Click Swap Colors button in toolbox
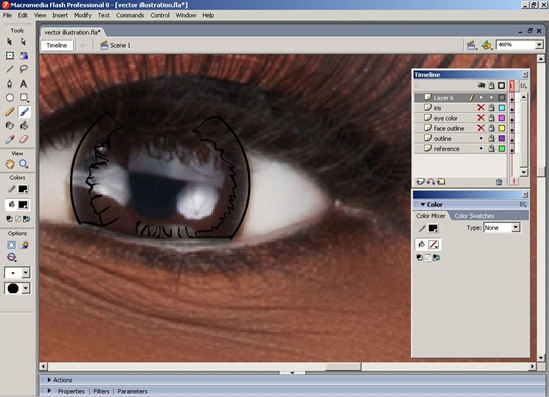Viewport: 549px width, 397px height. [27, 219]
